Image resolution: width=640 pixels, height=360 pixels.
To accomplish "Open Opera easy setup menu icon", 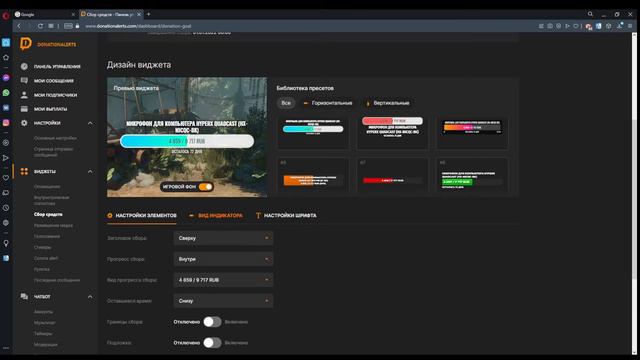I will 630,26.
